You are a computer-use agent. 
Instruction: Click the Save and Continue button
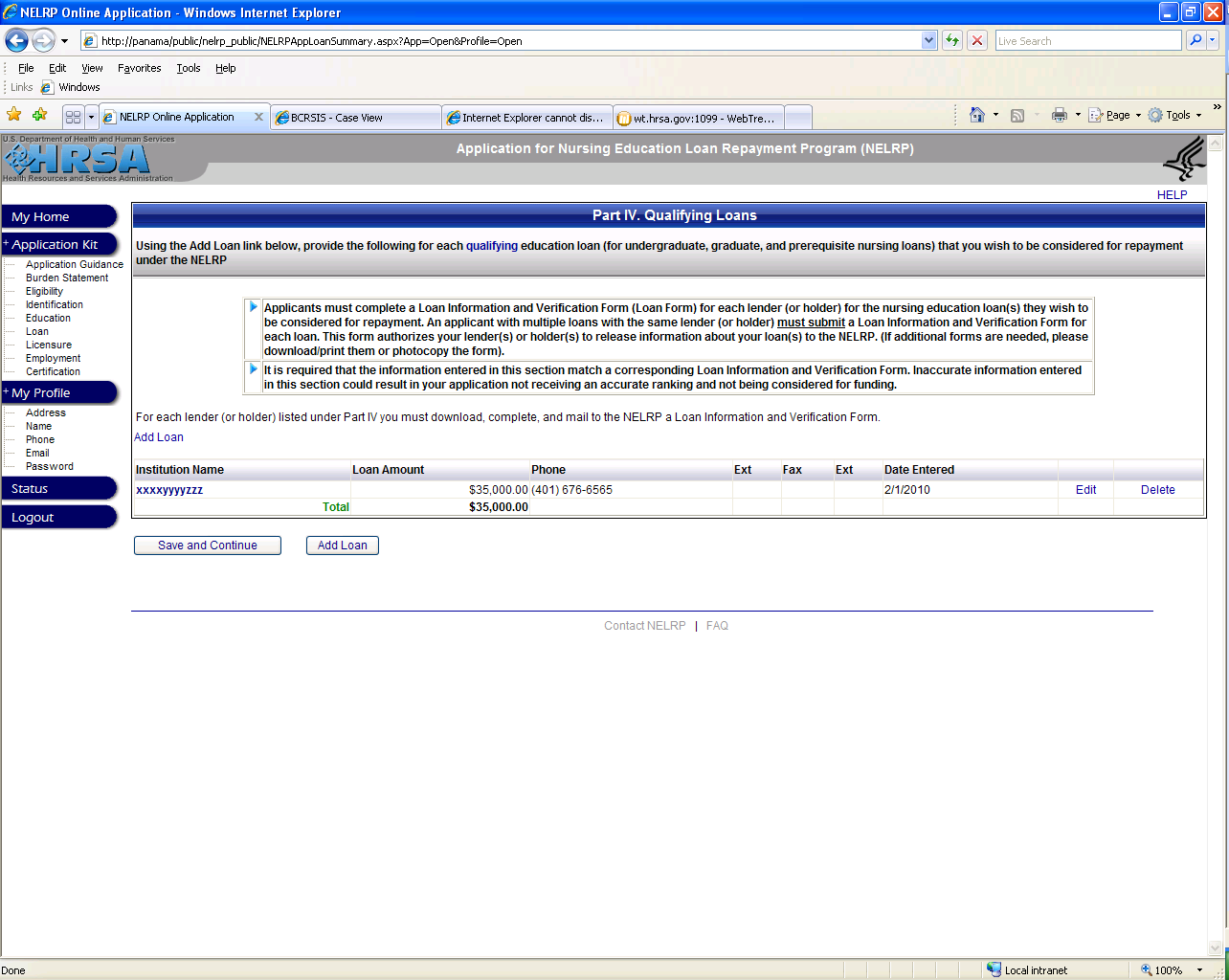pos(208,546)
